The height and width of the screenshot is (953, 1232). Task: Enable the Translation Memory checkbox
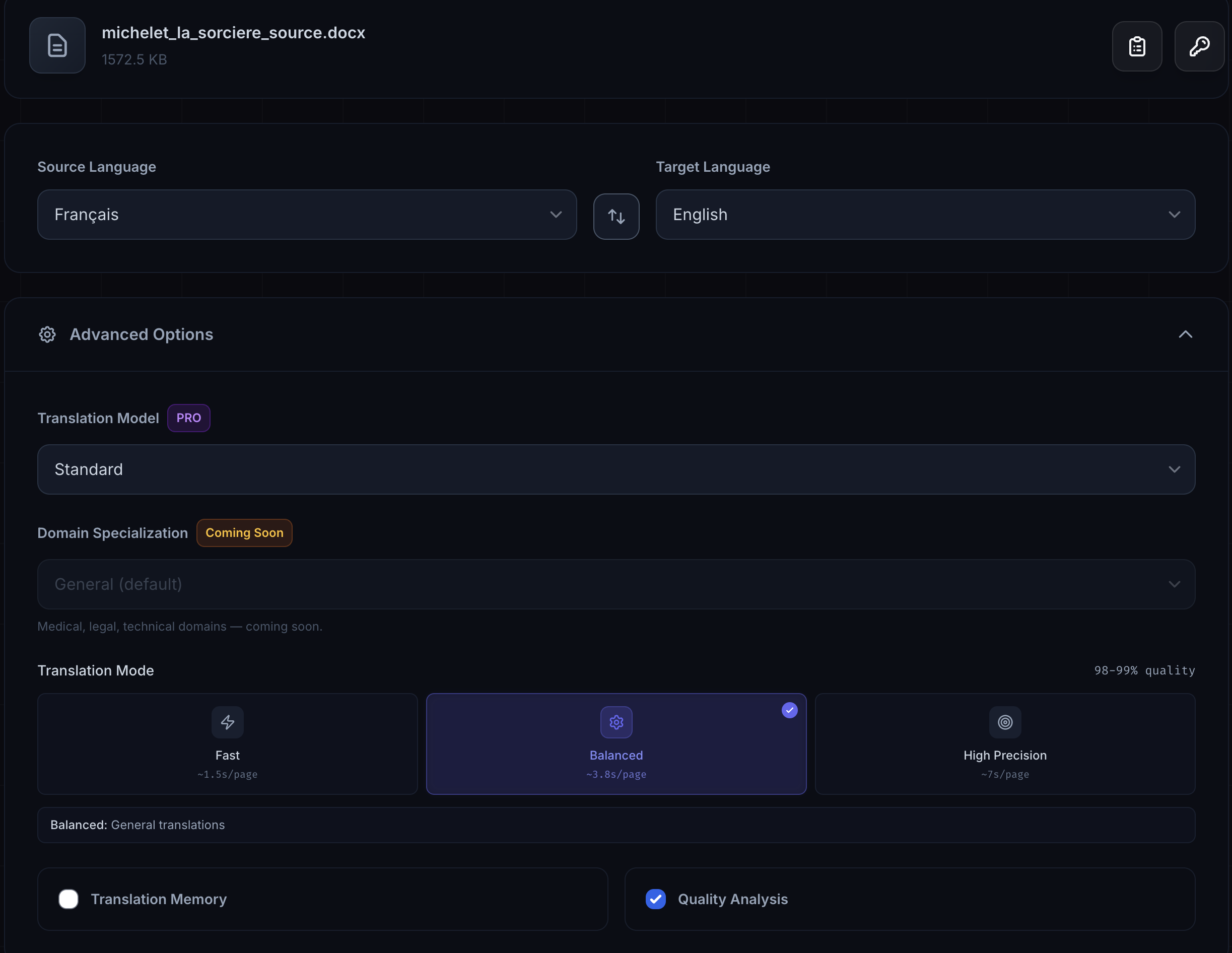pyautogui.click(x=69, y=899)
